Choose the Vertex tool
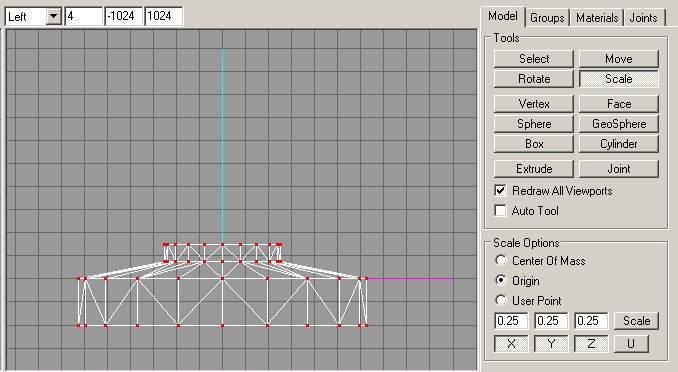 point(534,104)
